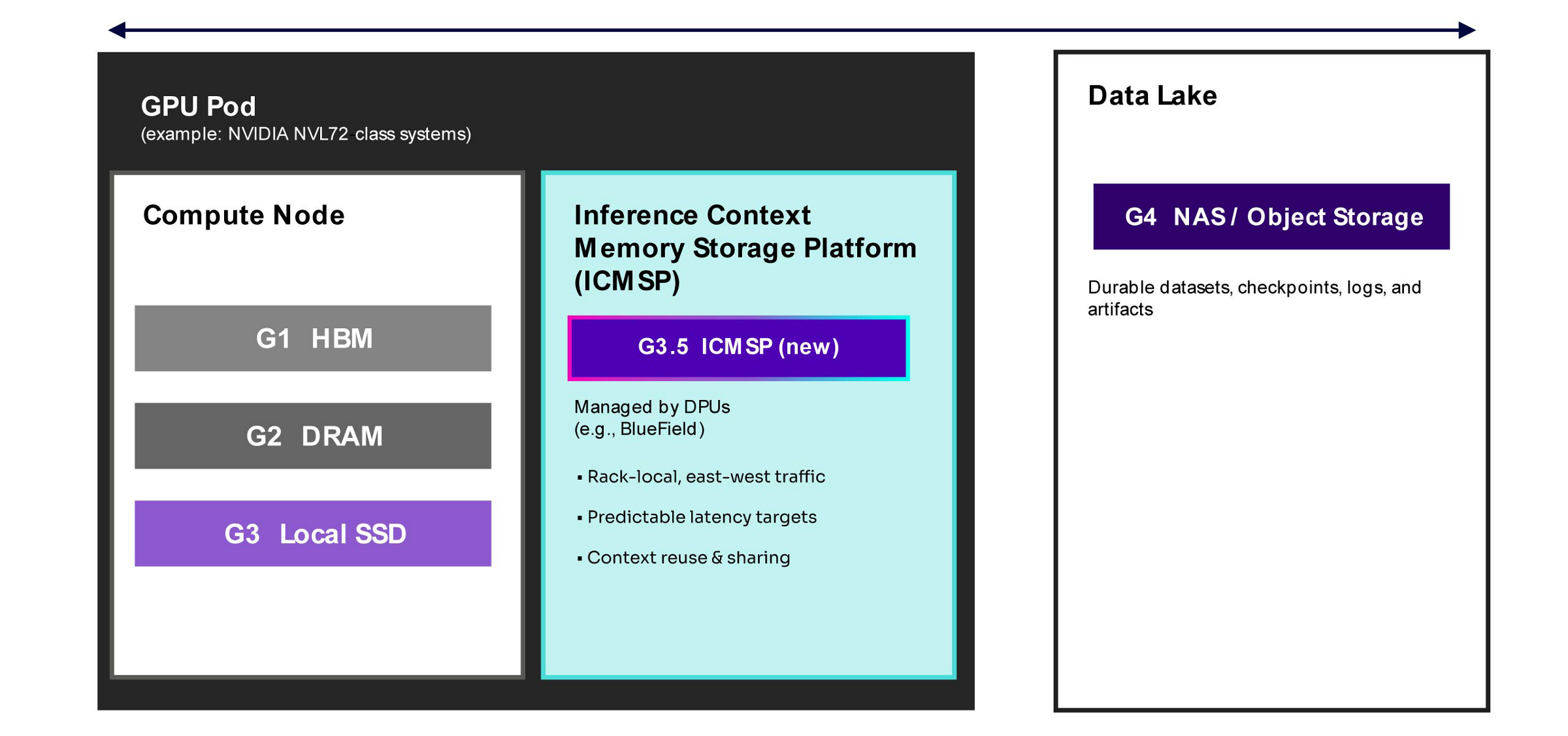This screenshot has height=736, width=1568.
Task: Click the GPU Pod heading
Action: [x=198, y=105]
